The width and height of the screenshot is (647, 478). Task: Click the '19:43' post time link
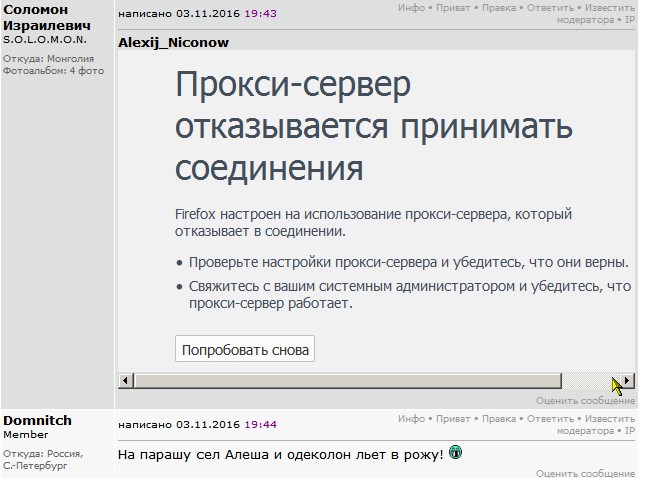point(260,14)
